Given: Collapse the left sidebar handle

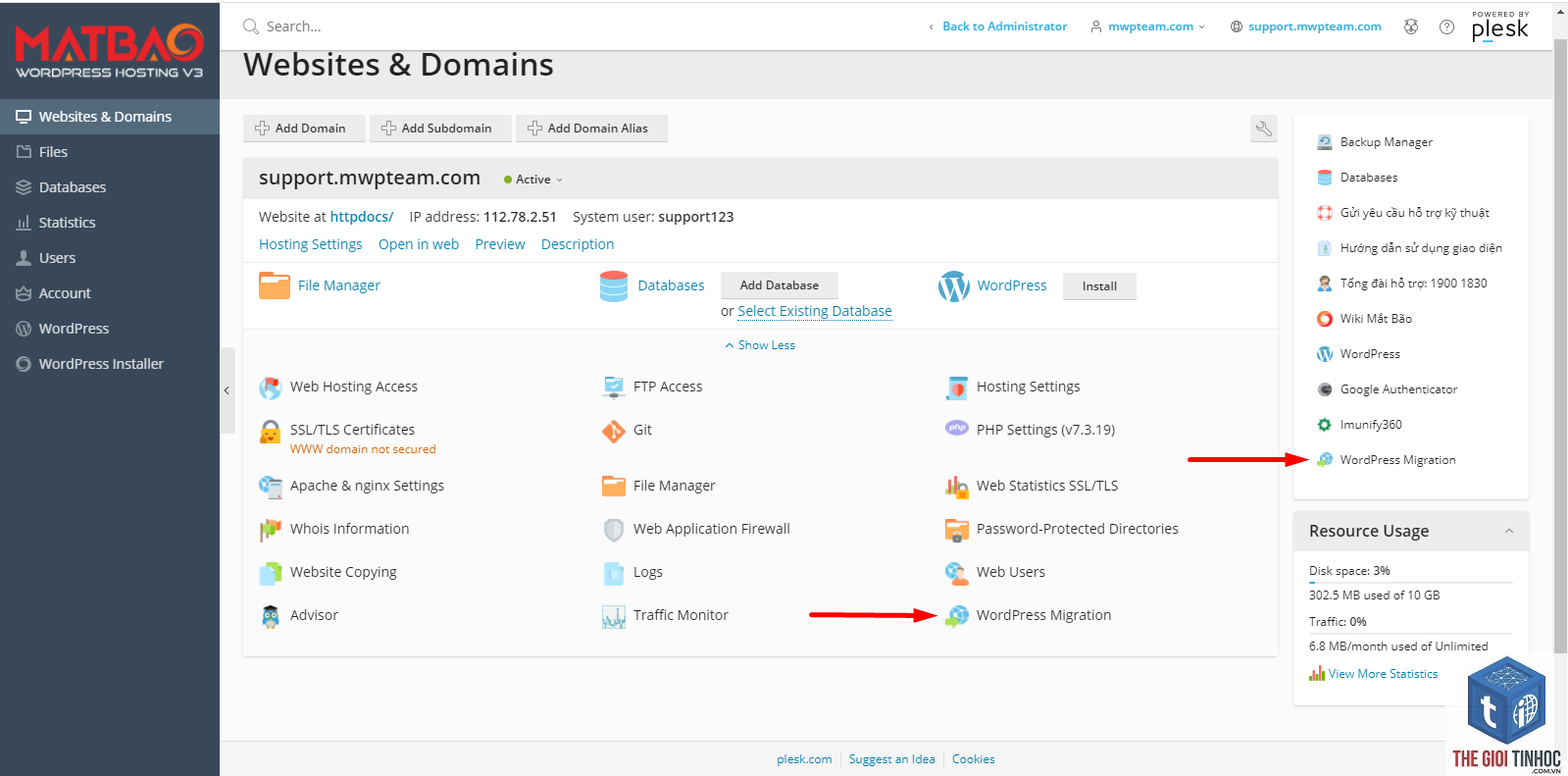Looking at the screenshot, I should (227, 390).
